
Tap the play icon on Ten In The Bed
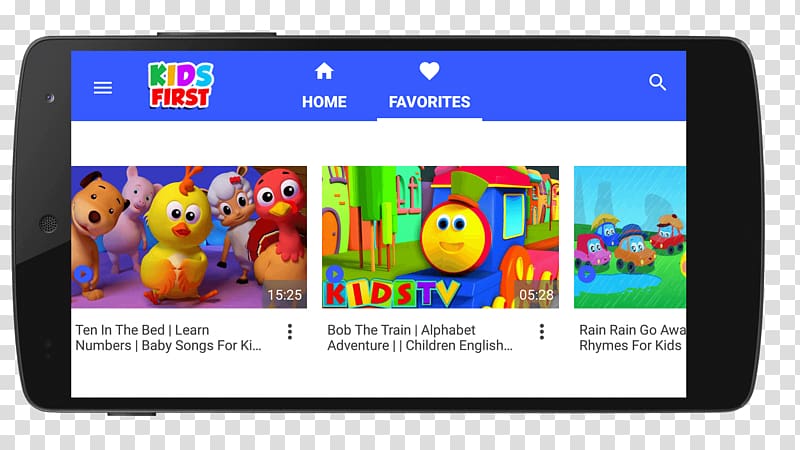pyautogui.click(x=83, y=274)
